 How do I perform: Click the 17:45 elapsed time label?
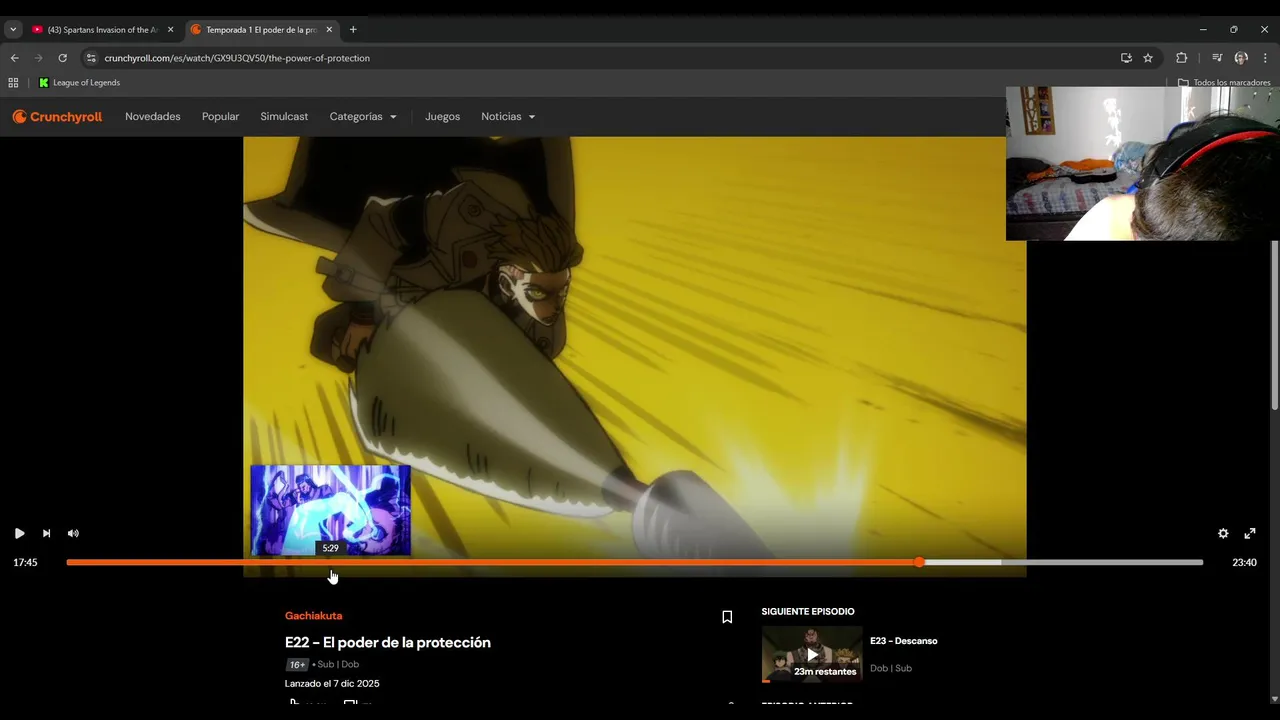click(x=25, y=563)
